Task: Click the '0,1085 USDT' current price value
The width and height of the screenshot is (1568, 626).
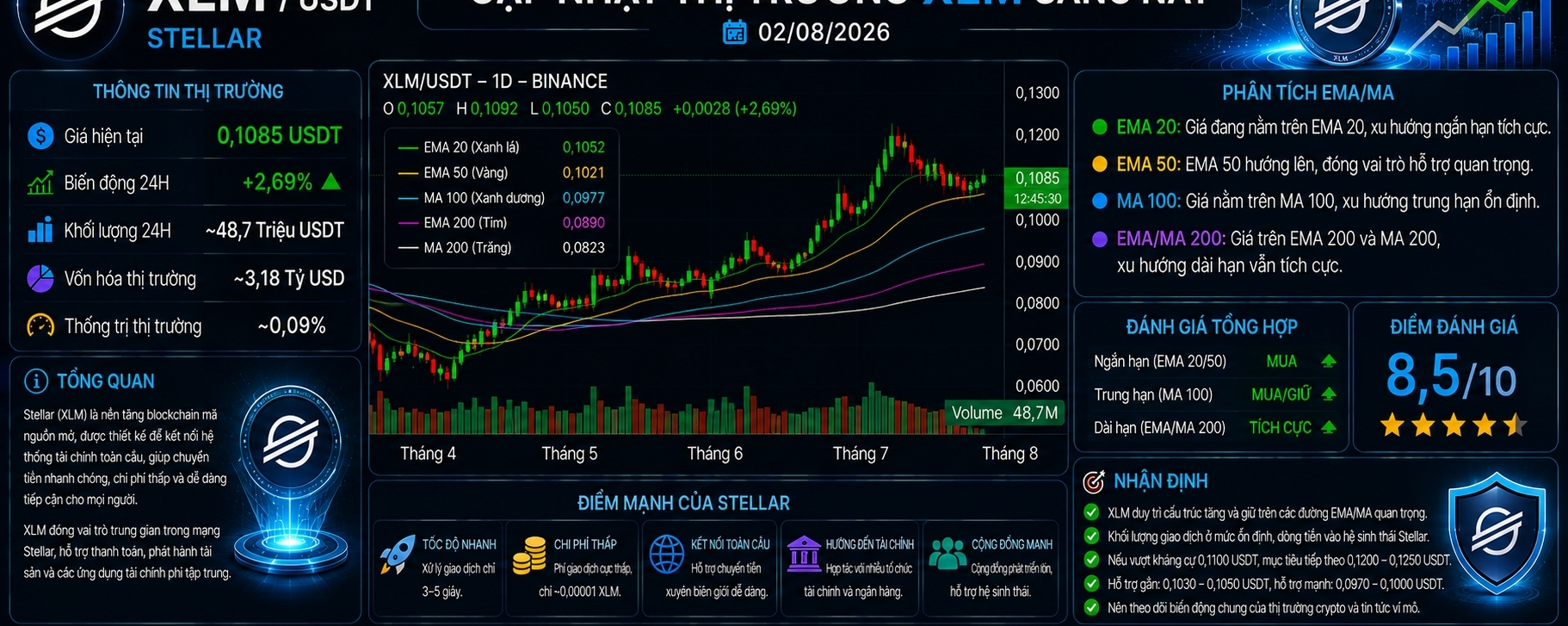Action: 280,136
